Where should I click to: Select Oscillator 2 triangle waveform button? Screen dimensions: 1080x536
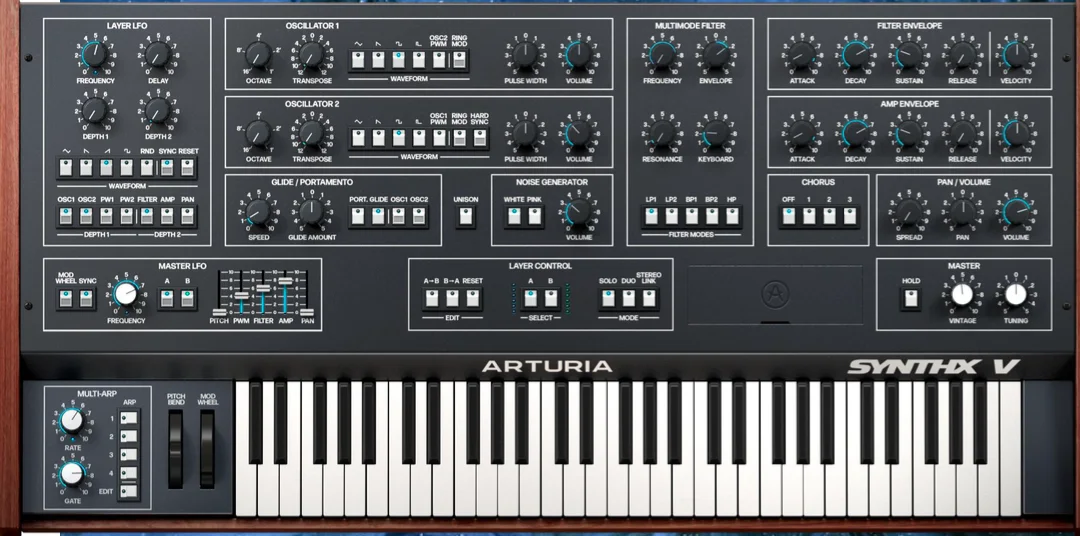click(358, 138)
